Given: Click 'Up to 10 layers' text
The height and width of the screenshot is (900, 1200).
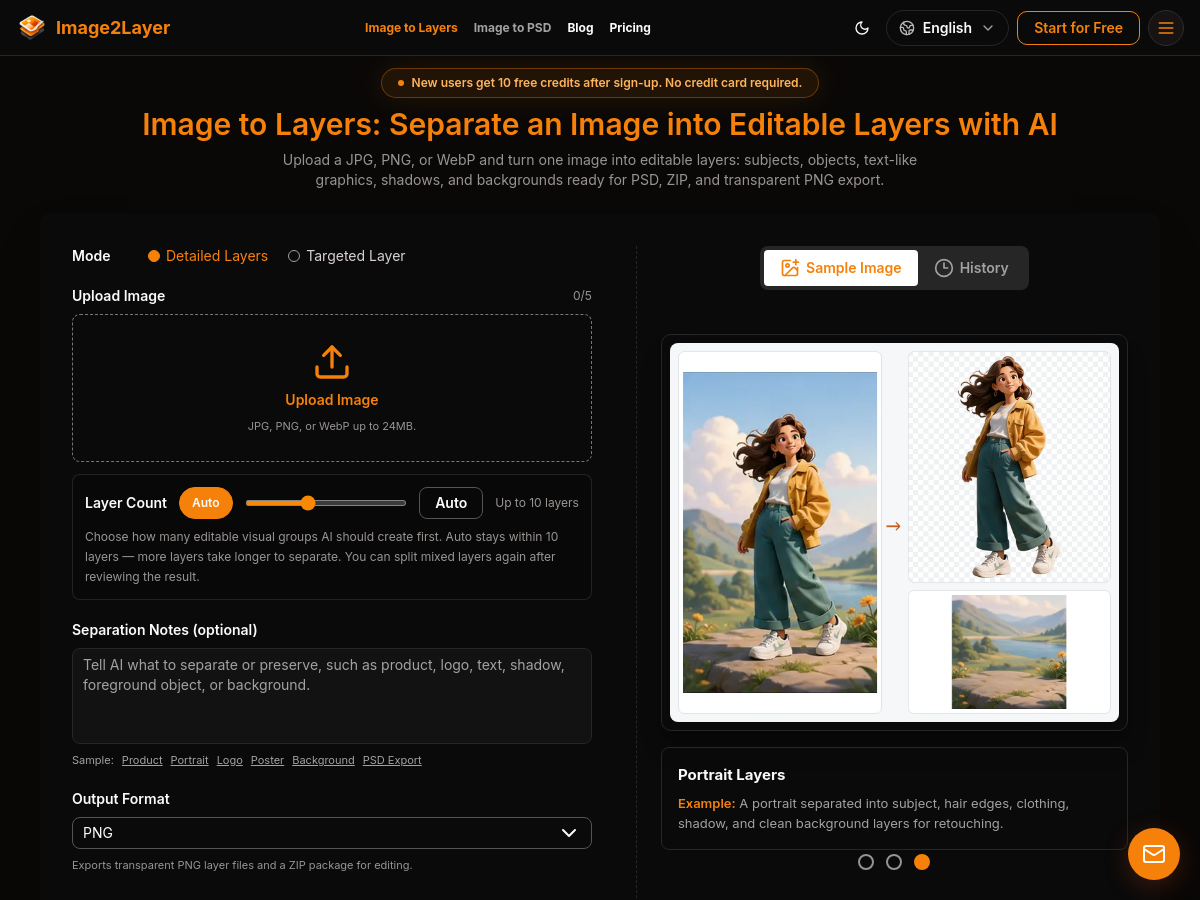Looking at the screenshot, I should coord(537,503).
